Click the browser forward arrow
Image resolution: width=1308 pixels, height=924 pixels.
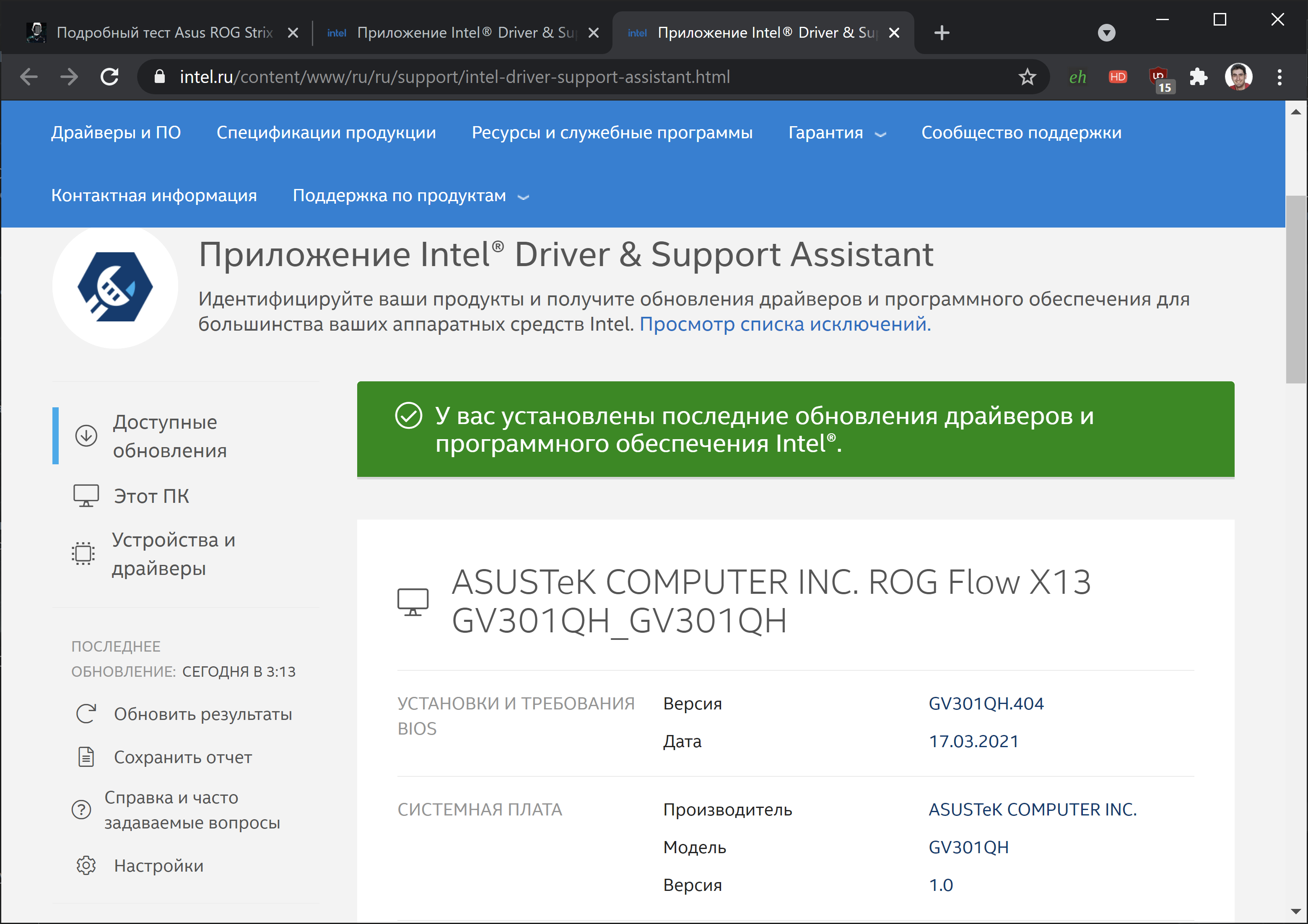click(69, 77)
